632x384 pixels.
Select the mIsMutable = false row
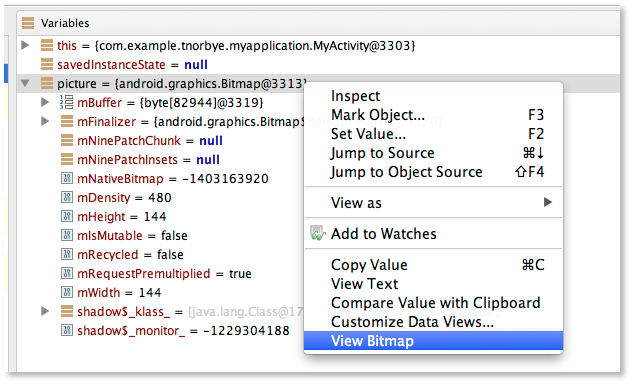click(x=160, y=235)
